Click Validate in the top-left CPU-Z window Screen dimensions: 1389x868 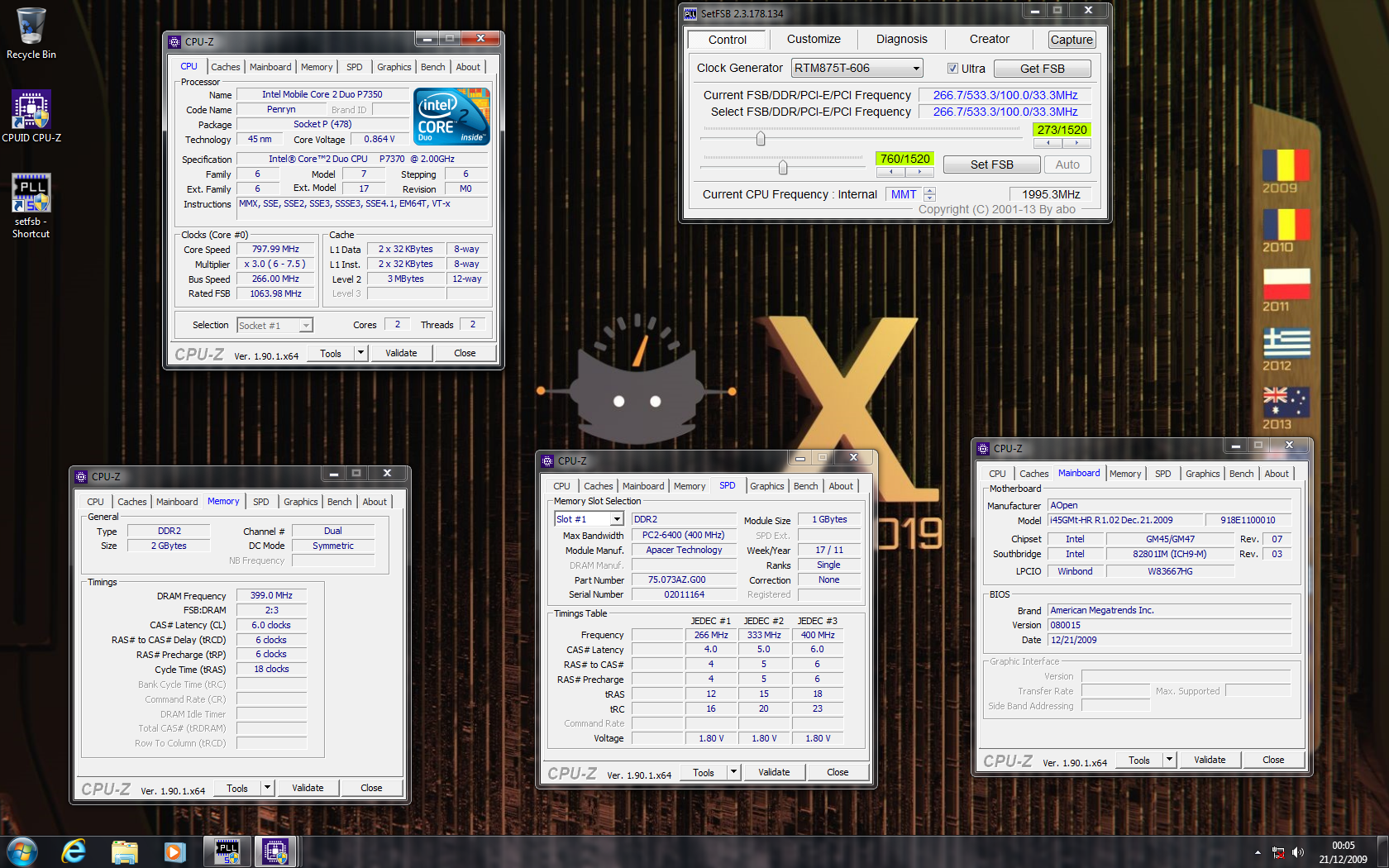(x=401, y=353)
